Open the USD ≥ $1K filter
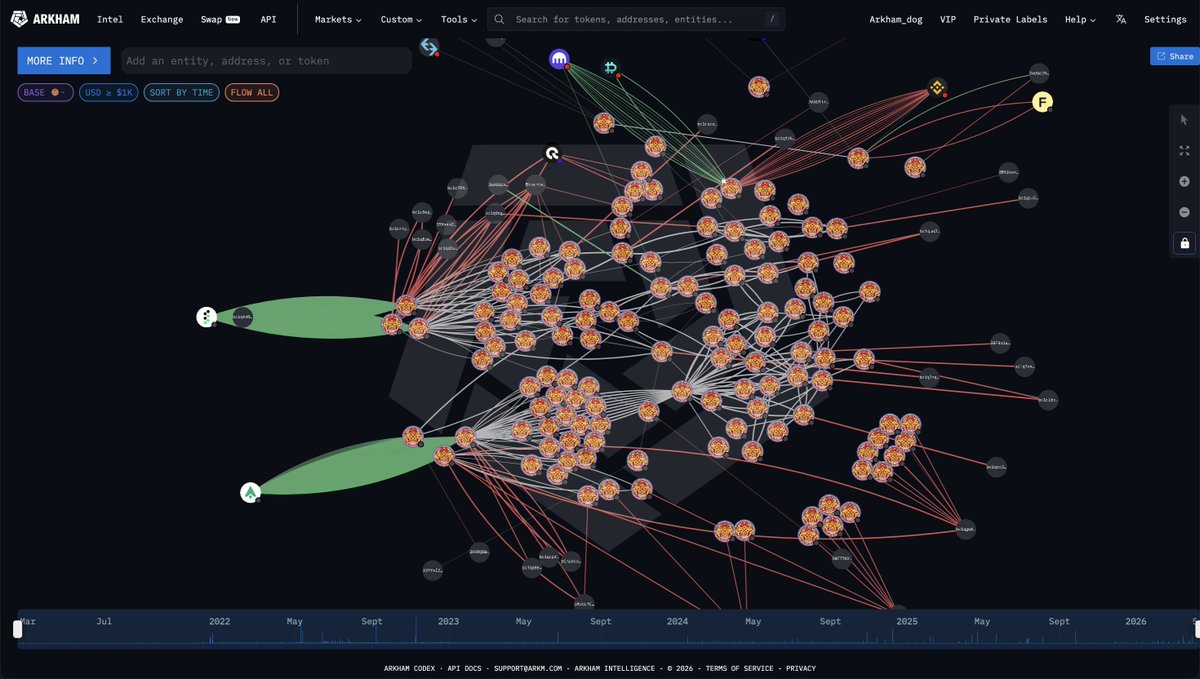Screen dimensions: 1200x679 (108, 92)
